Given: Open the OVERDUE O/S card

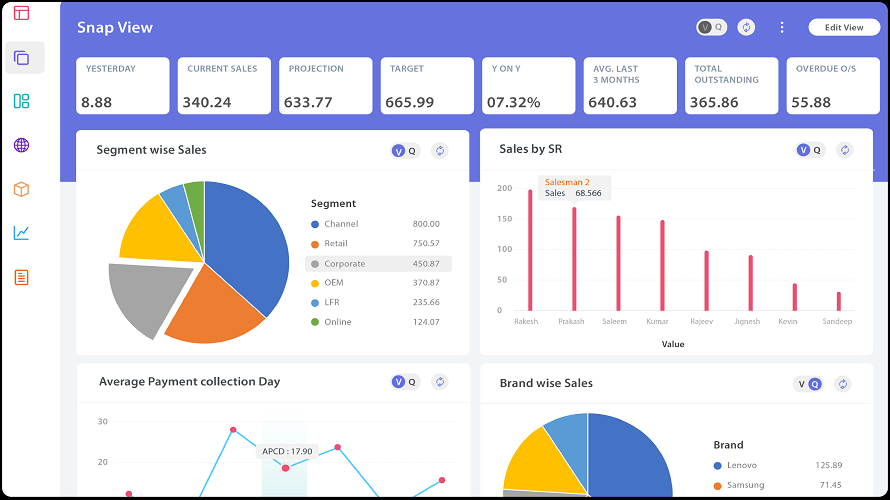Looking at the screenshot, I should coord(833,86).
